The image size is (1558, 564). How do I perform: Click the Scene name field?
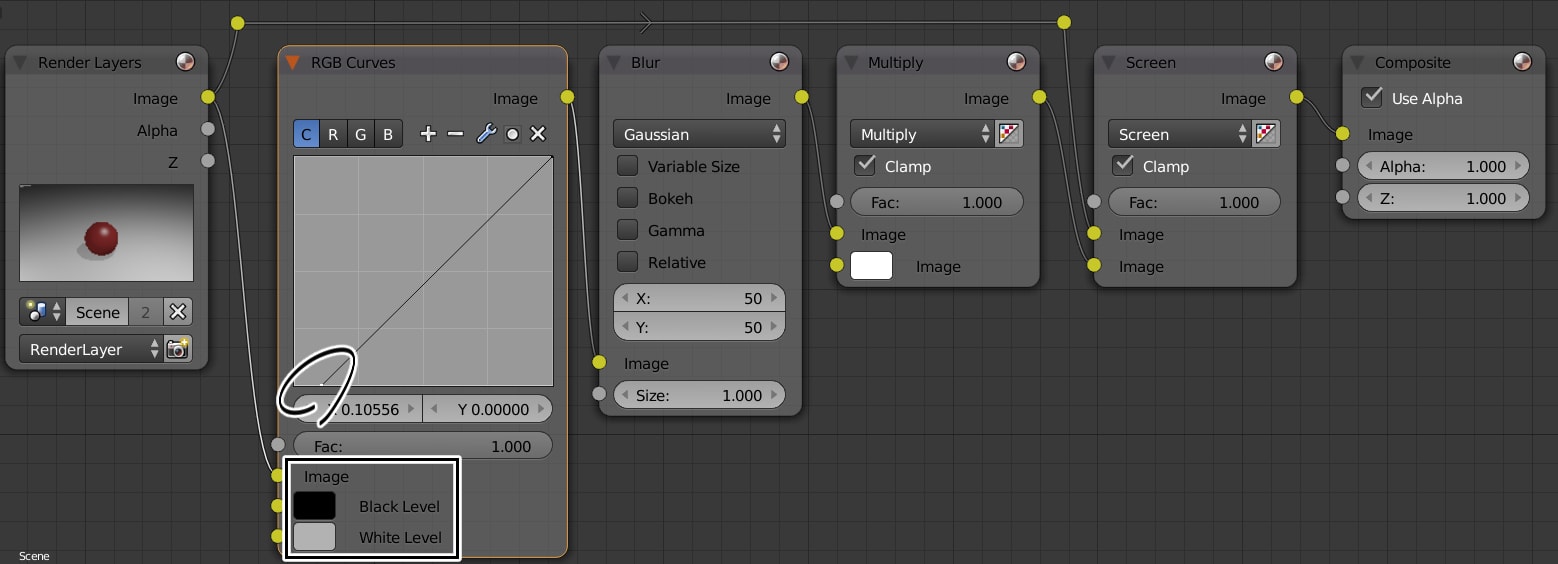[x=98, y=312]
